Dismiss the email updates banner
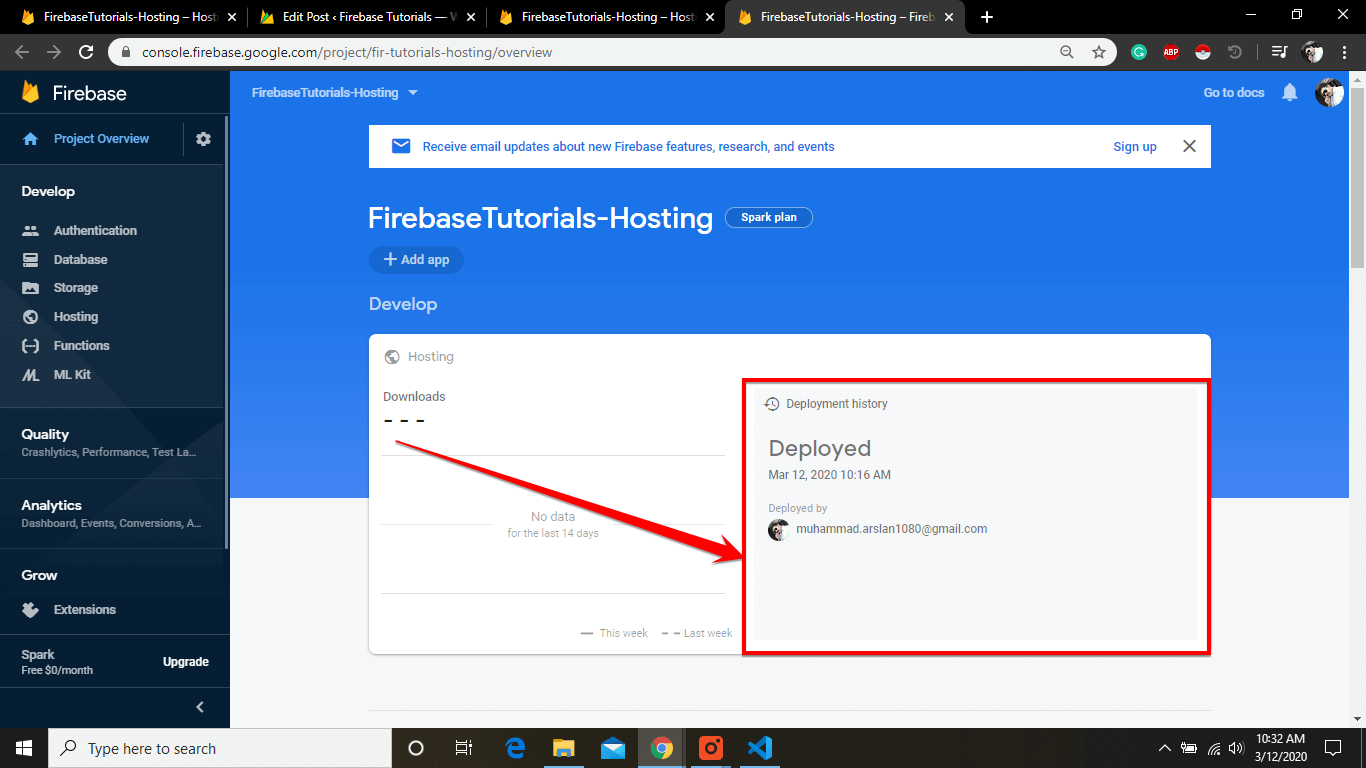Viewport: 1366px width, 768px height. coord(1189,146)
